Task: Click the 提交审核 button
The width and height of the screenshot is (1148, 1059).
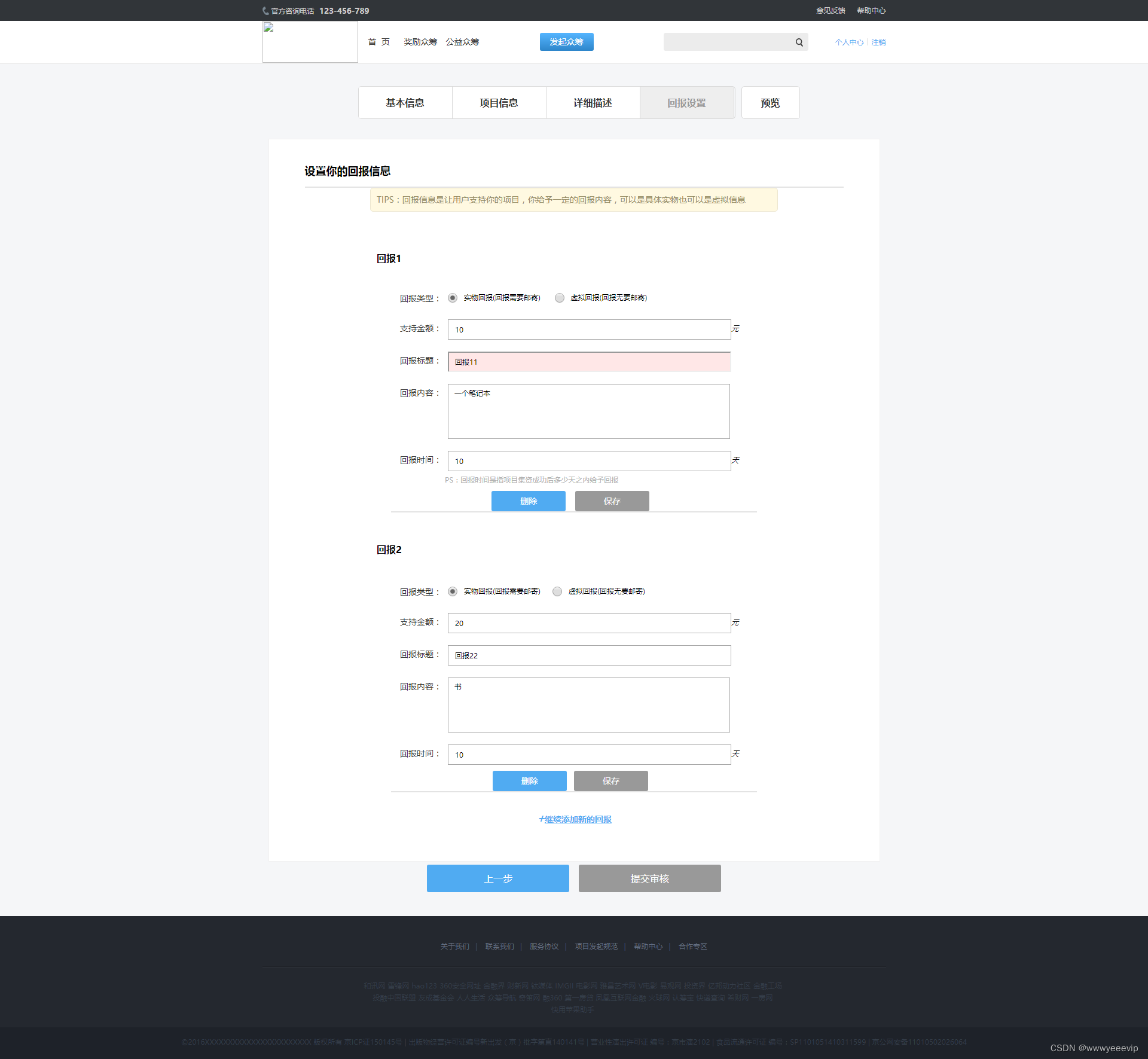Action: click(x=650, y=878)
